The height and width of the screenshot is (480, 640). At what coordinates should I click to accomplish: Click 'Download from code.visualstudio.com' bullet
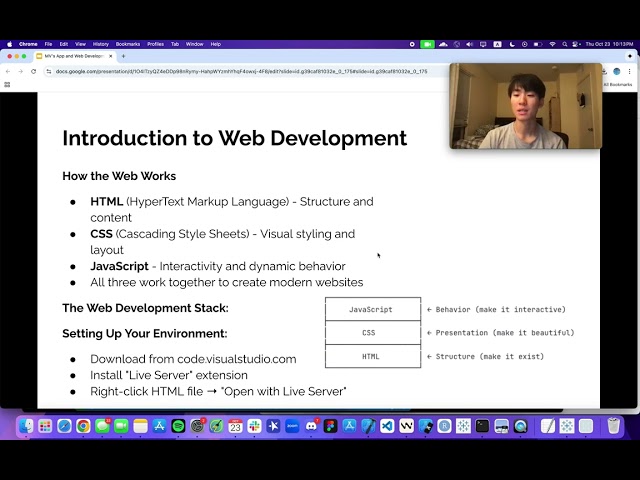193,359
